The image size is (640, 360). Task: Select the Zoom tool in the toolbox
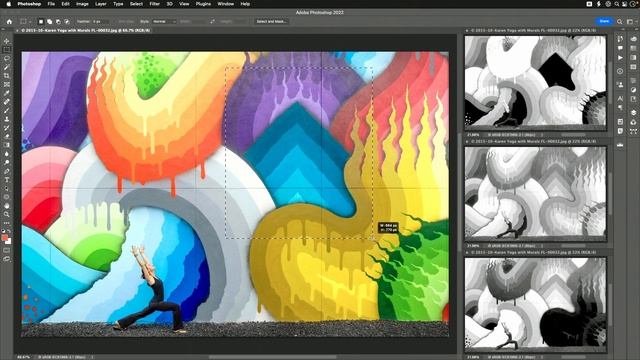tap(7, 214)
